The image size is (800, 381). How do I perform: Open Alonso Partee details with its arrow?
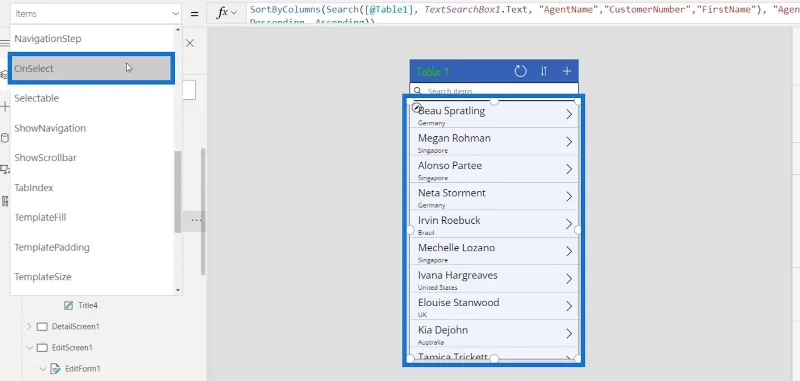click(569, 169)
